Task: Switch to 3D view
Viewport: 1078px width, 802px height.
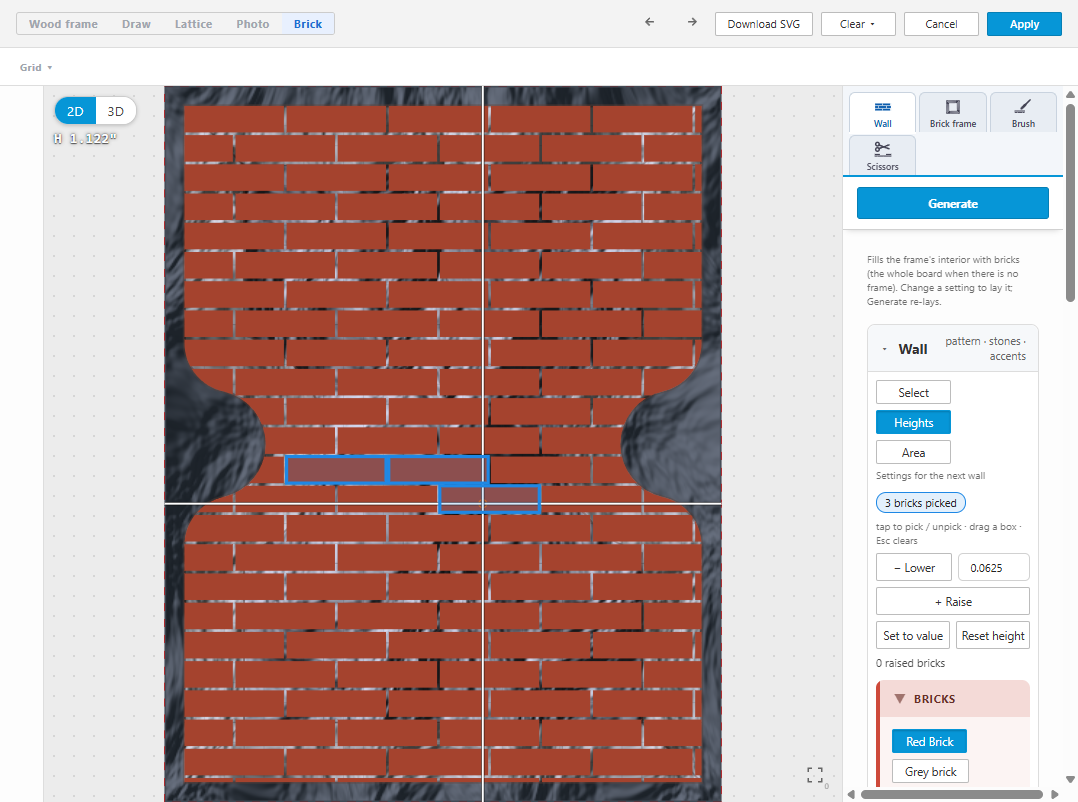Action: point(116,111)
